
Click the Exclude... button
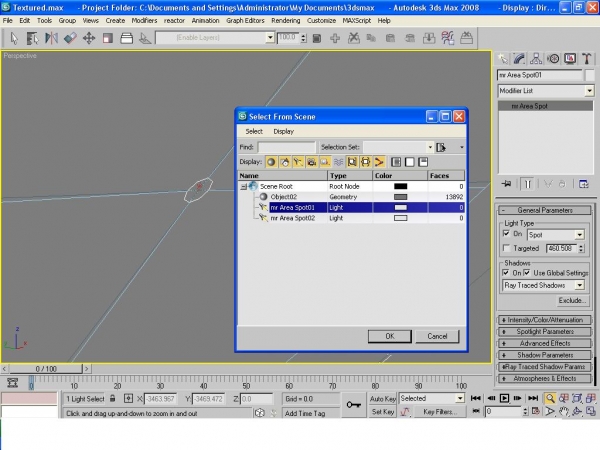click(572, 301)
